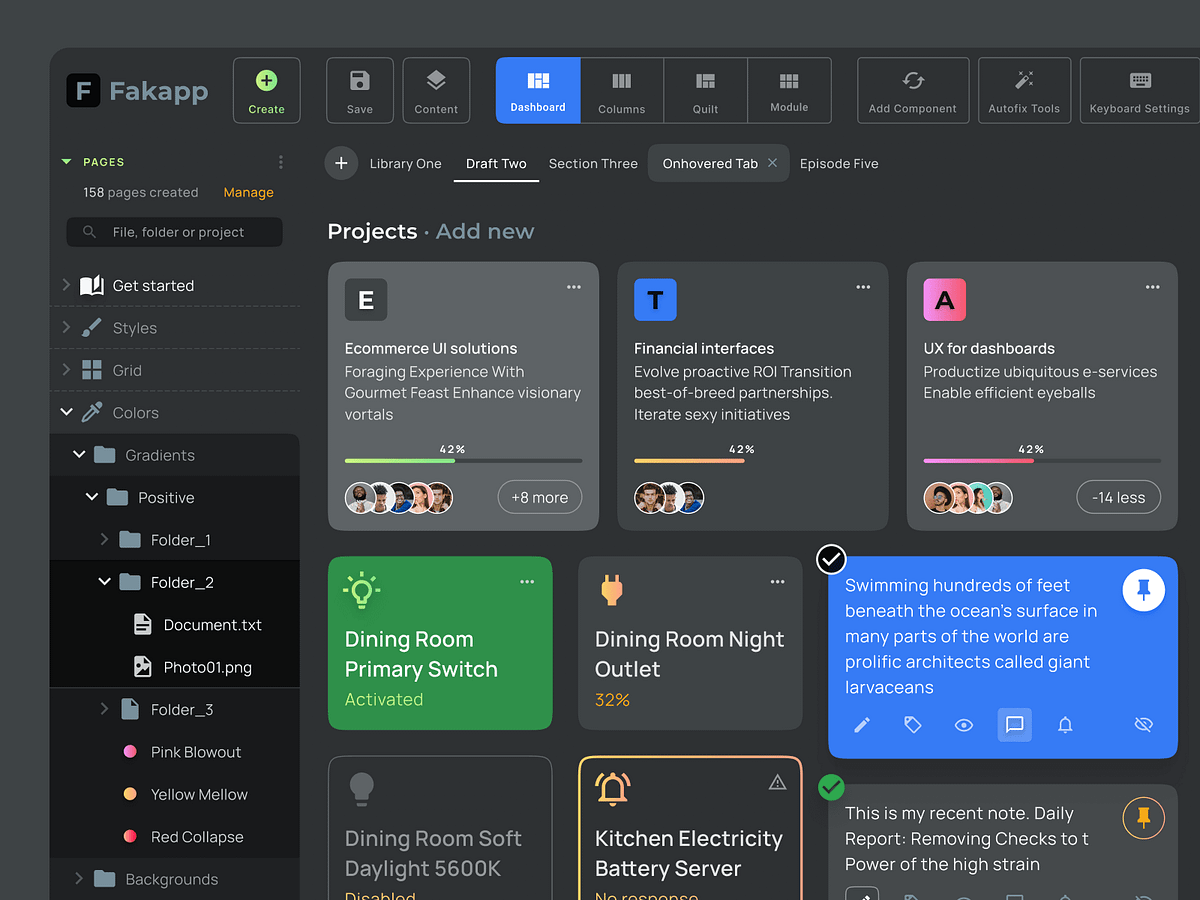
Task: Toggle note visibility with the eye icon
Action: pos(963,724)
